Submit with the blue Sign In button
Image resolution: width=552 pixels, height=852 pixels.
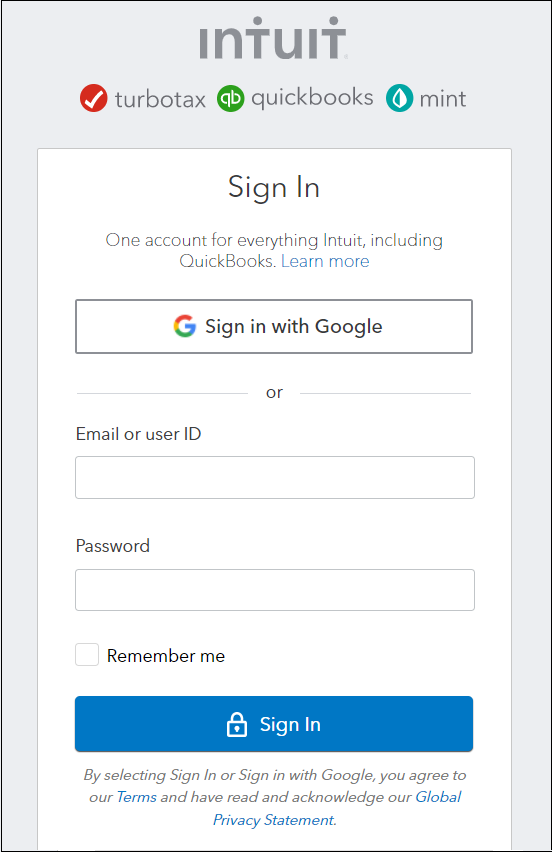[x=274, y=724]
